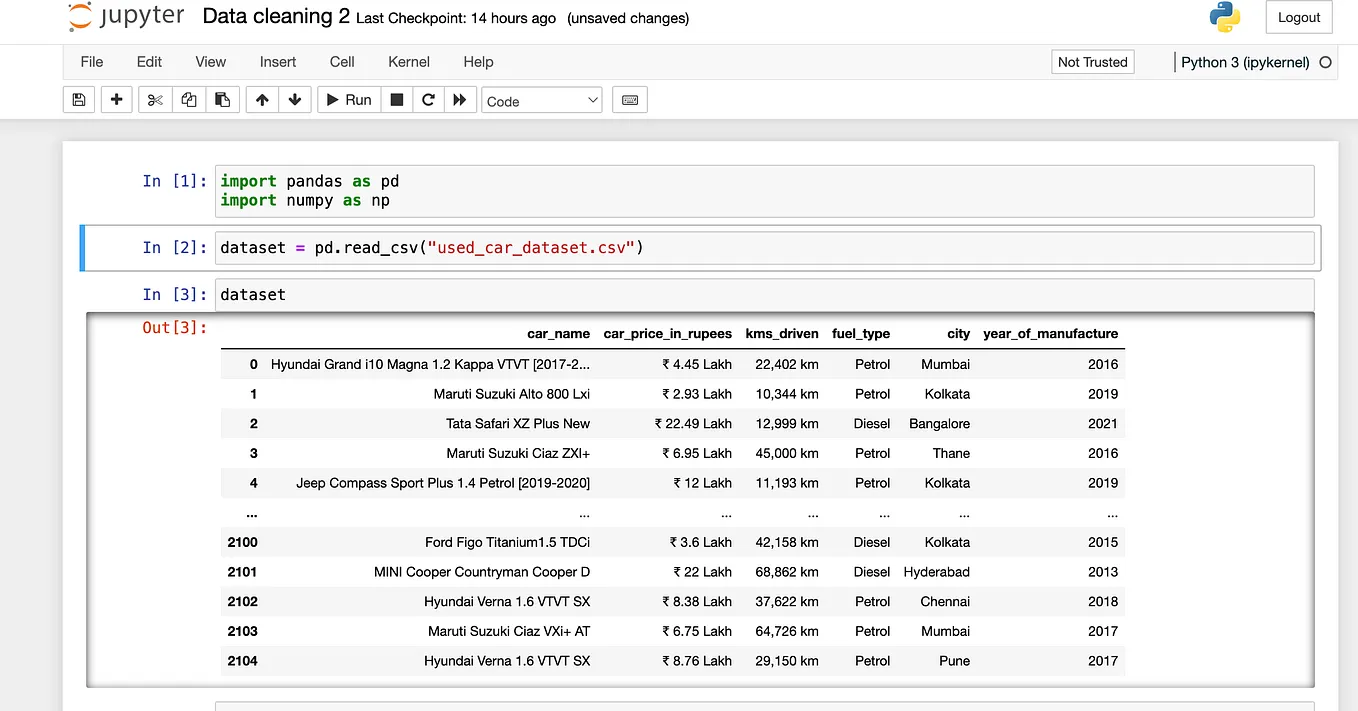Click the kernel status indicator circle
This screenshot has height=711, width=1358.
pos(1327,62)
